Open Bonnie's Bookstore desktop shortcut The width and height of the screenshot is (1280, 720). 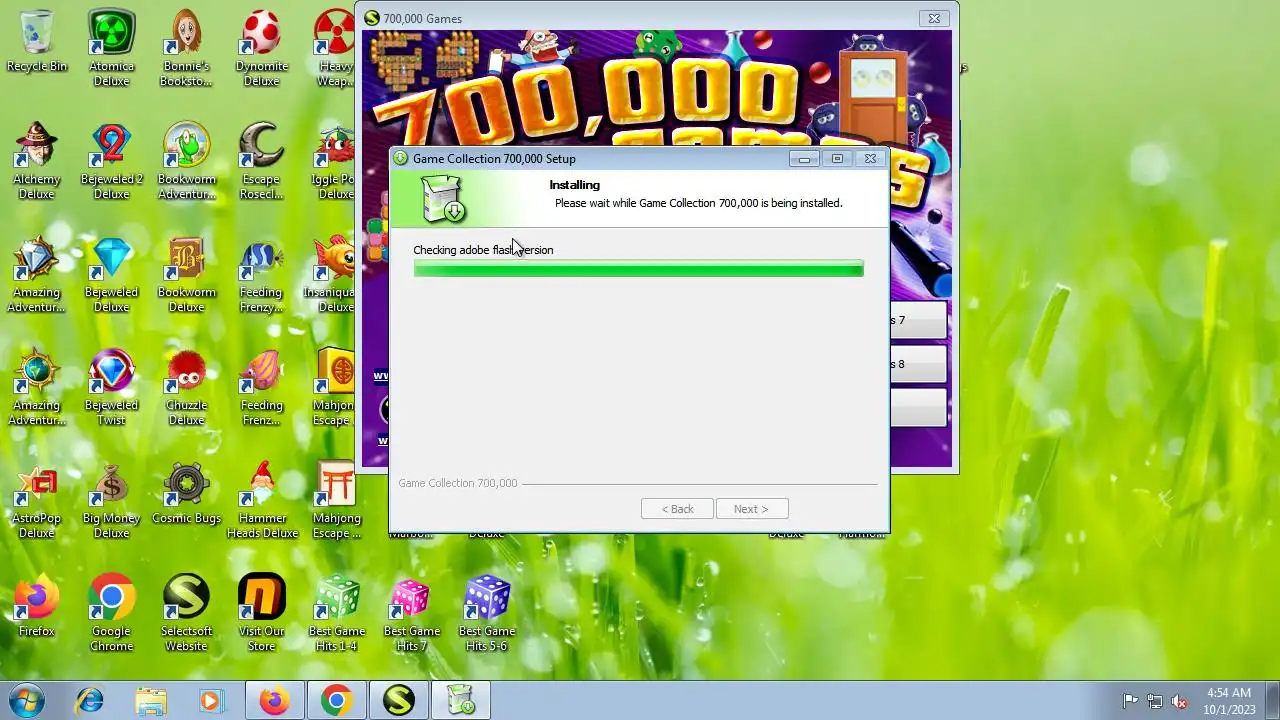pos(186,48)
